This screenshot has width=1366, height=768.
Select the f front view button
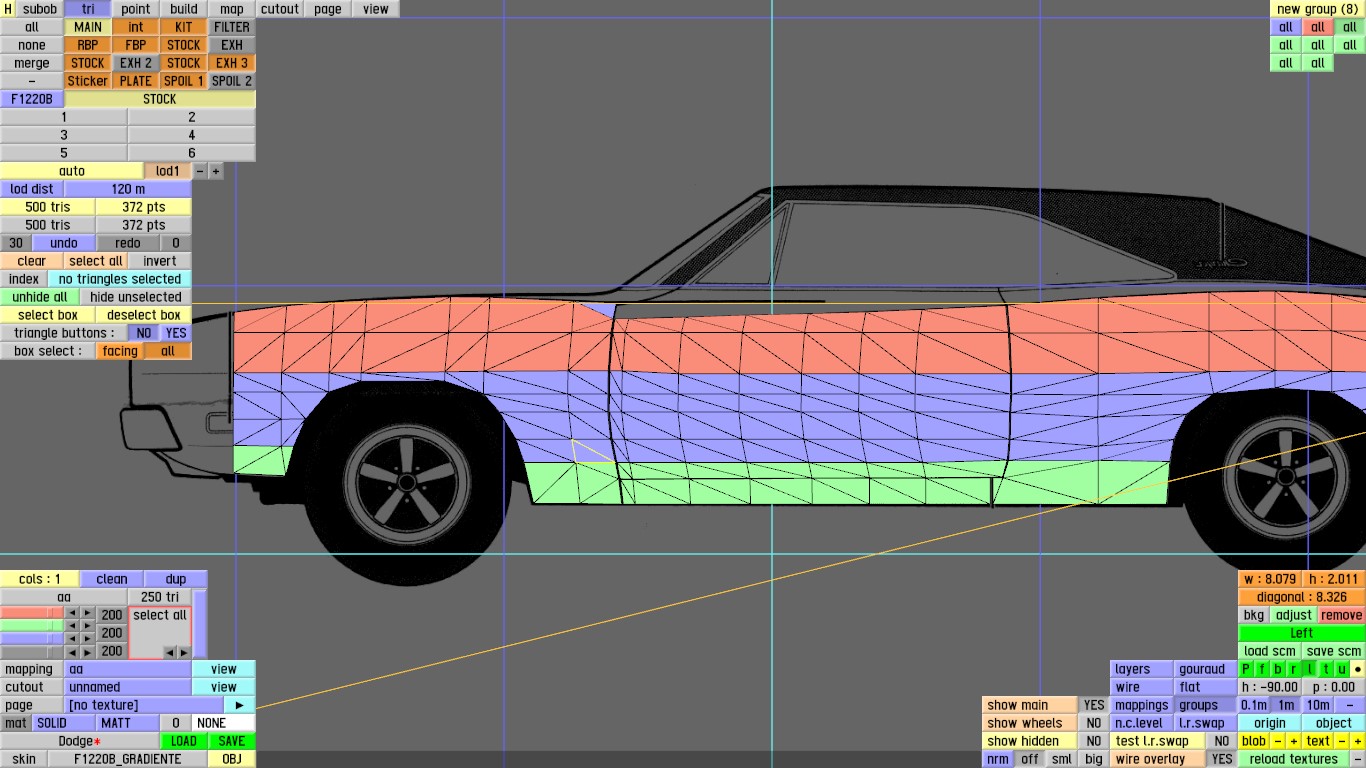[1262, 669]
